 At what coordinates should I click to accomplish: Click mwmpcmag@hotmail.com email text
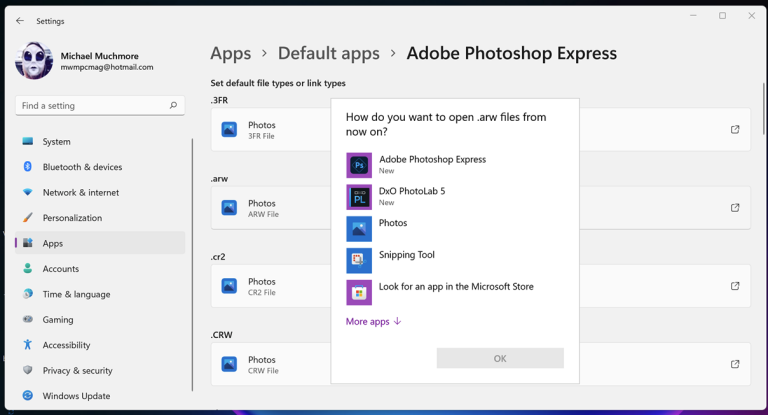pyautogui.click(x=107, y=67)
